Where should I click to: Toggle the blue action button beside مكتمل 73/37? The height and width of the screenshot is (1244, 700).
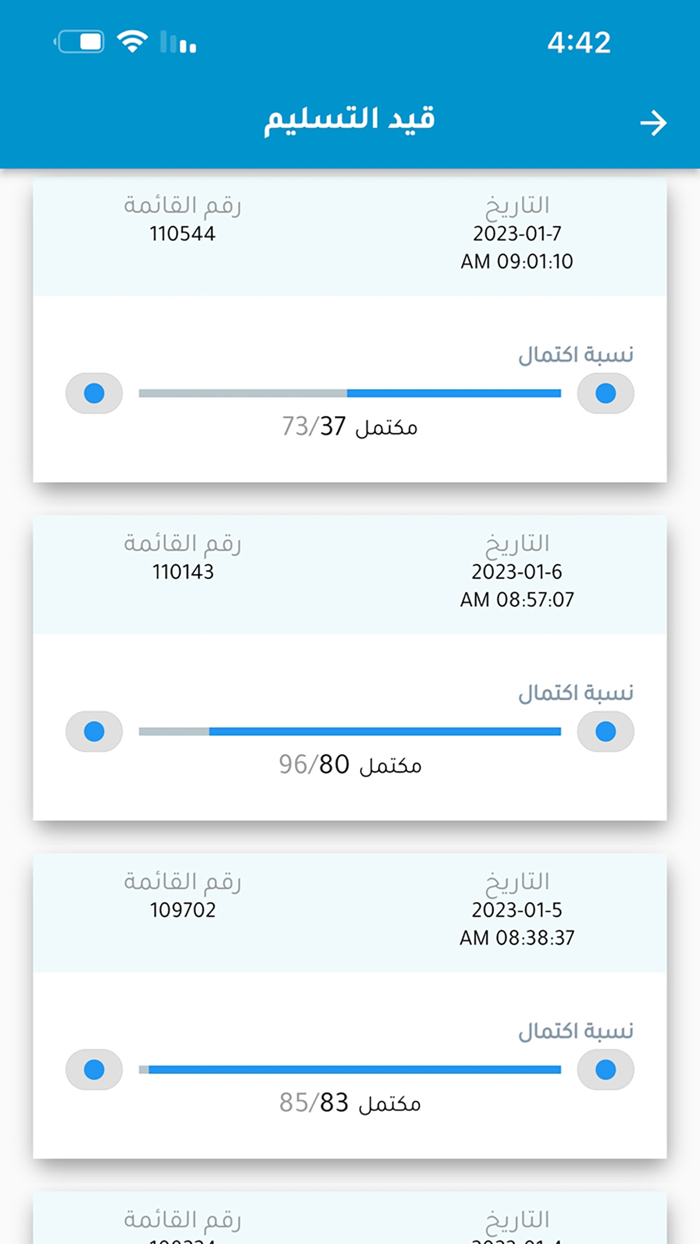604,393
